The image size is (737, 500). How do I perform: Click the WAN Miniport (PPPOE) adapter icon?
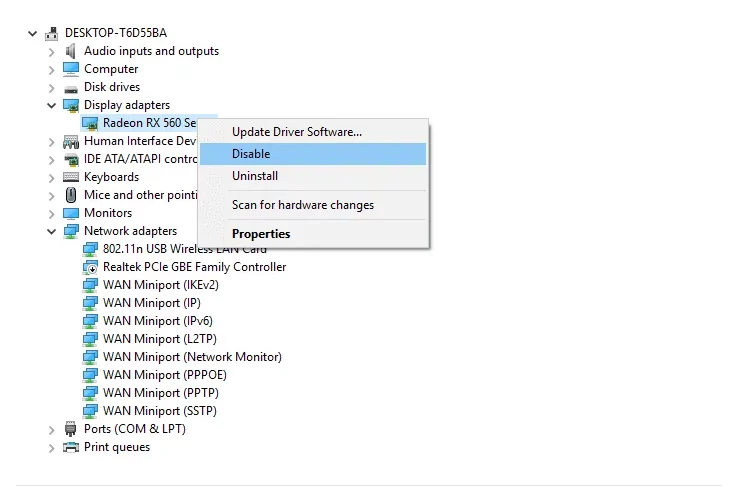point(90,375)
